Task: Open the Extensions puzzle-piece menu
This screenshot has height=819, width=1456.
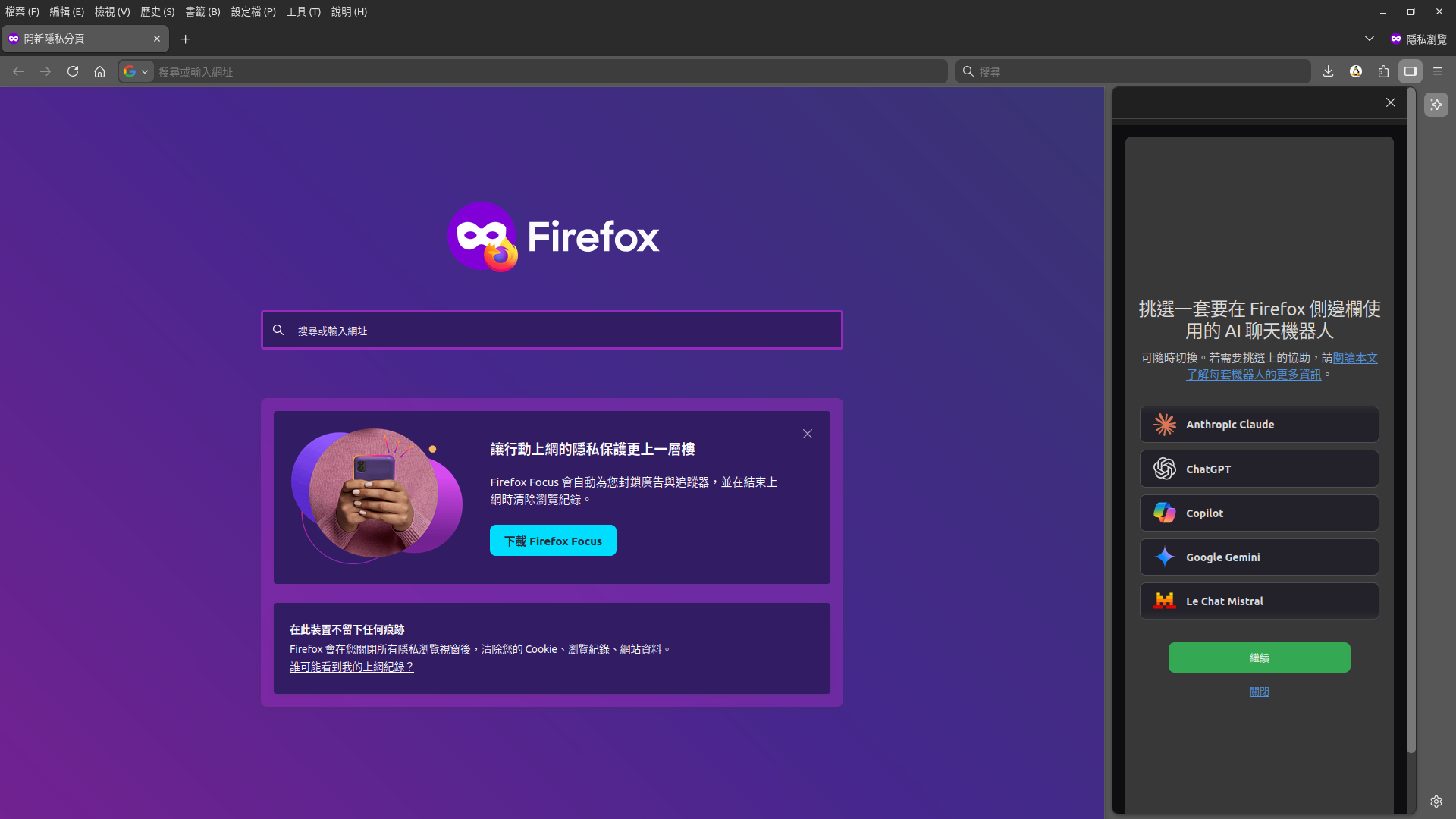Action: (x=1383, y=71)
